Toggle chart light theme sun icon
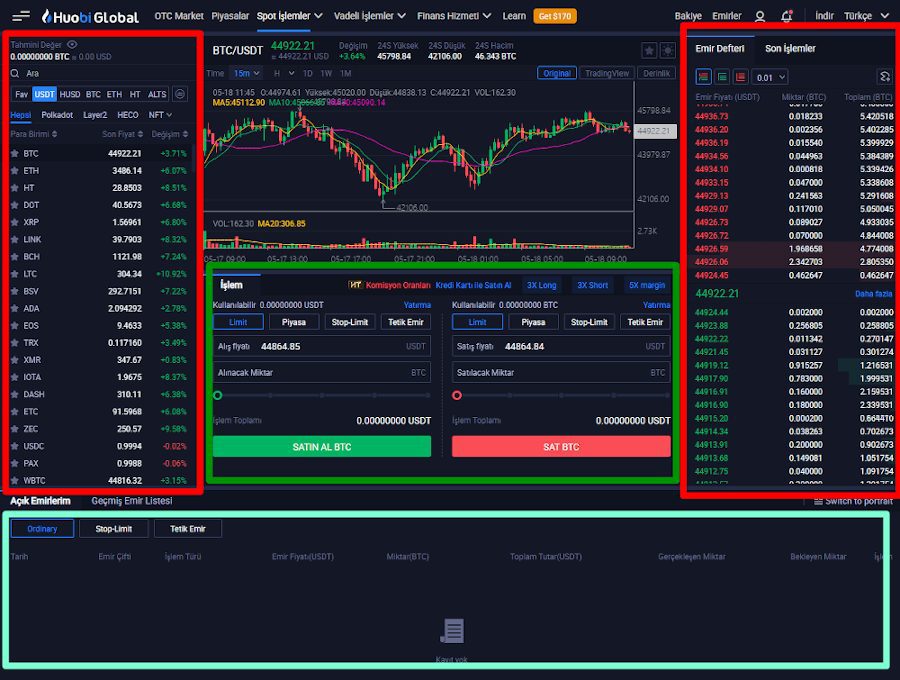Viewport: 900px width, 680px height. point(668,50)
